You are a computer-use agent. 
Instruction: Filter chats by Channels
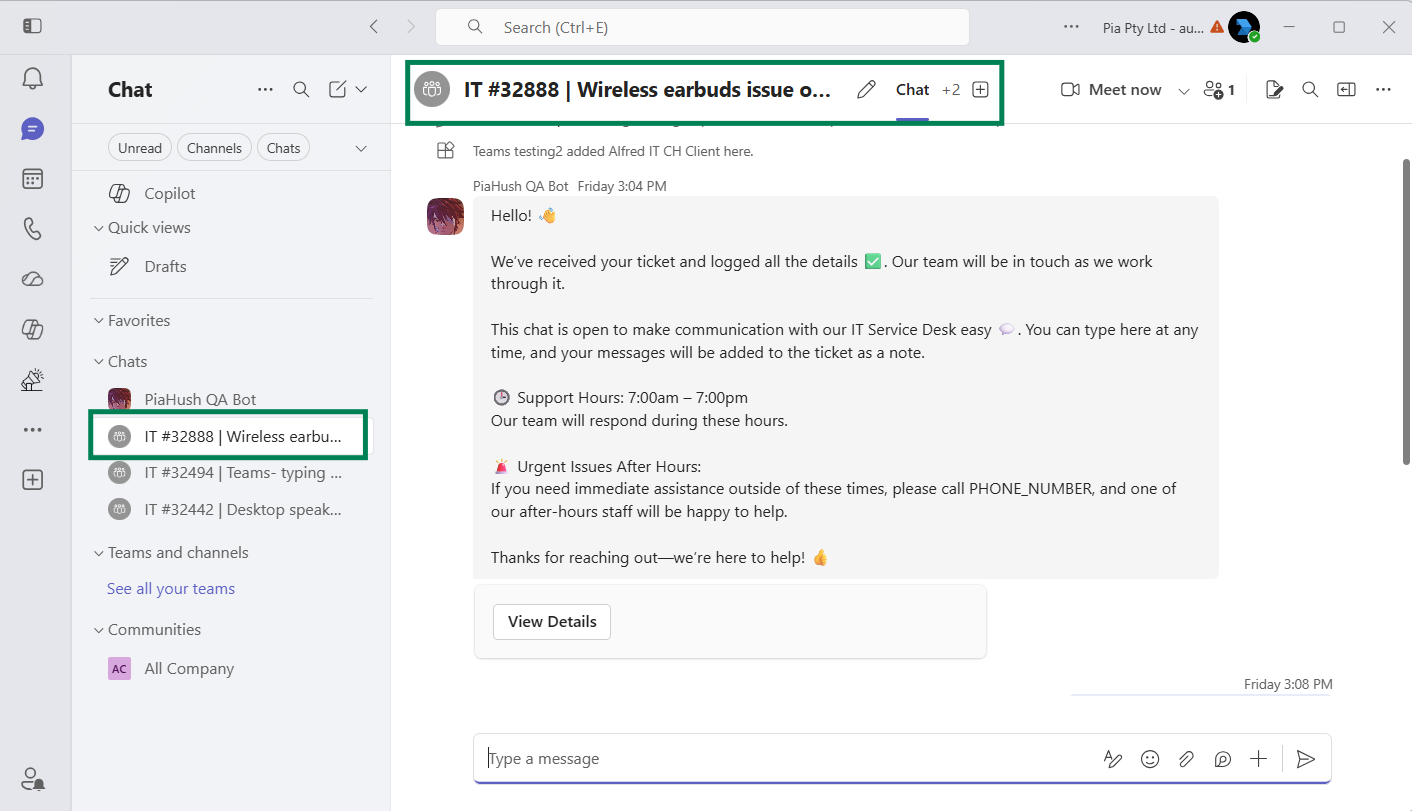point(214,148)
